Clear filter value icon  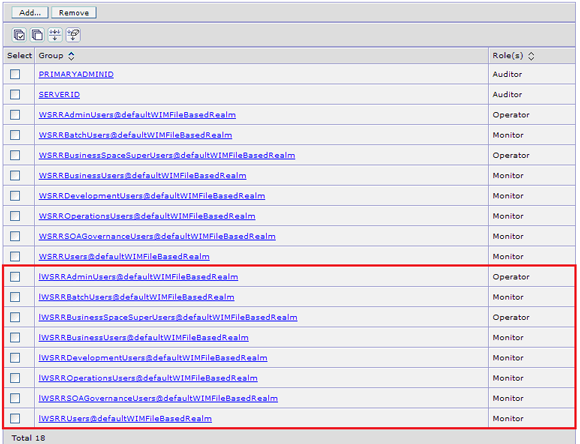point(73,35)
